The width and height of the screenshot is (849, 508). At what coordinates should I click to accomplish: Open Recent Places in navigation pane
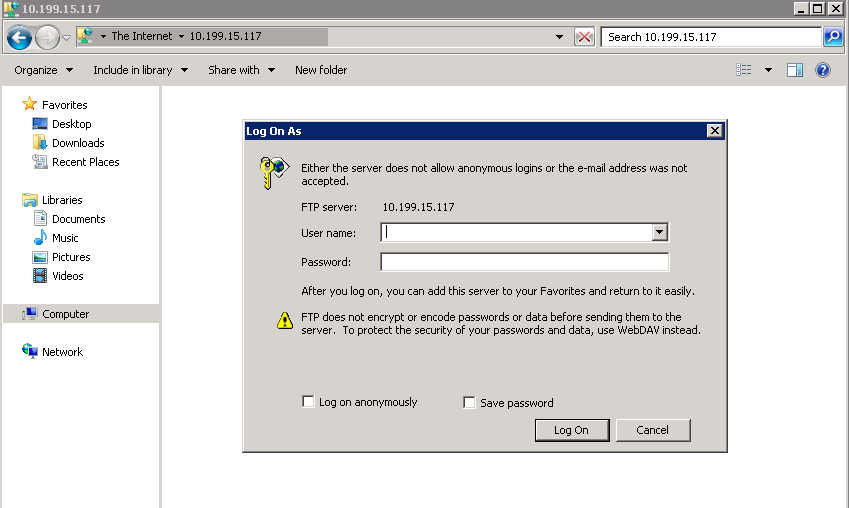click(86, 162)
